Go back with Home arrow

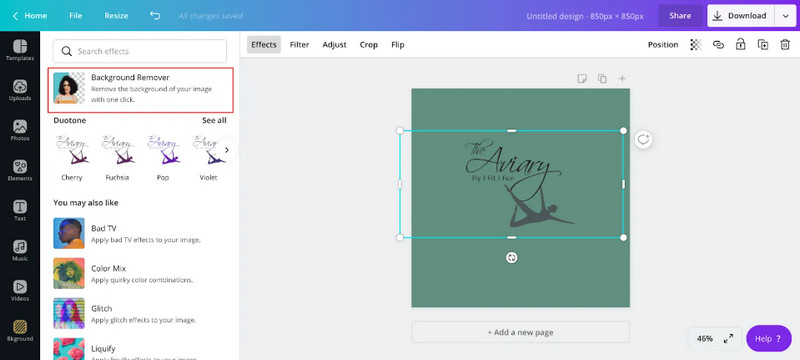click(15, 16)
